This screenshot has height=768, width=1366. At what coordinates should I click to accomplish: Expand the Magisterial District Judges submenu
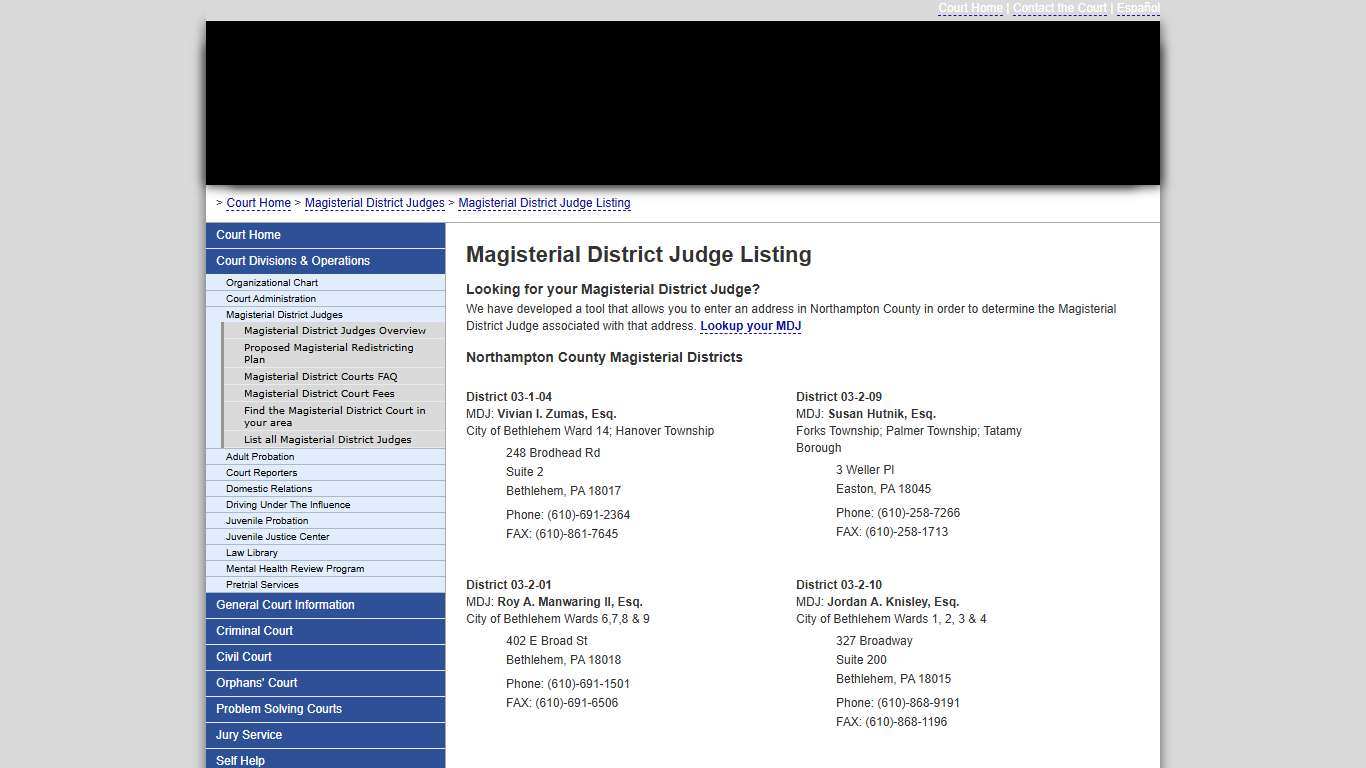click(283, 314)
